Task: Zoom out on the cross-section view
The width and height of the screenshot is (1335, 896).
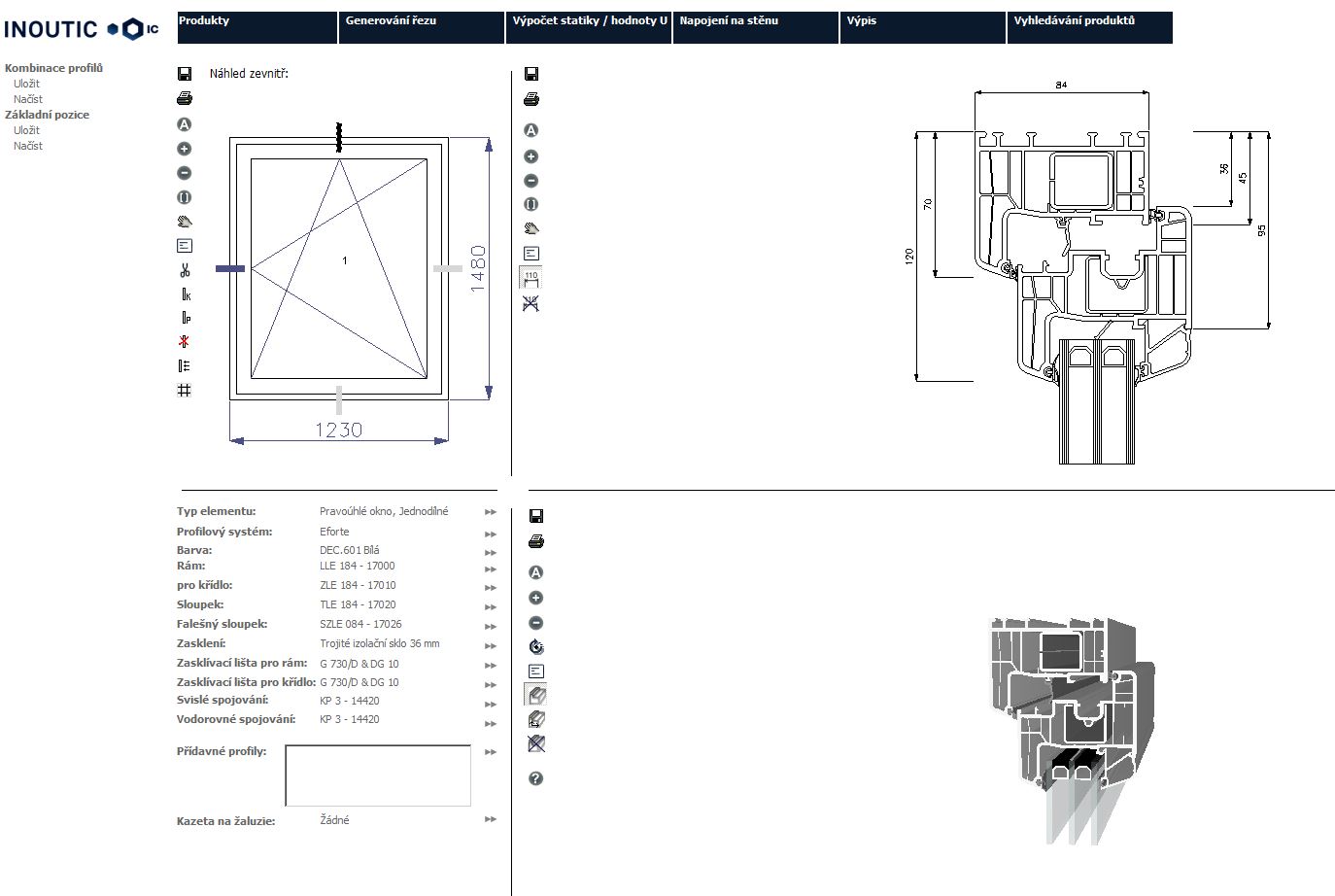Action: [531, 180]
